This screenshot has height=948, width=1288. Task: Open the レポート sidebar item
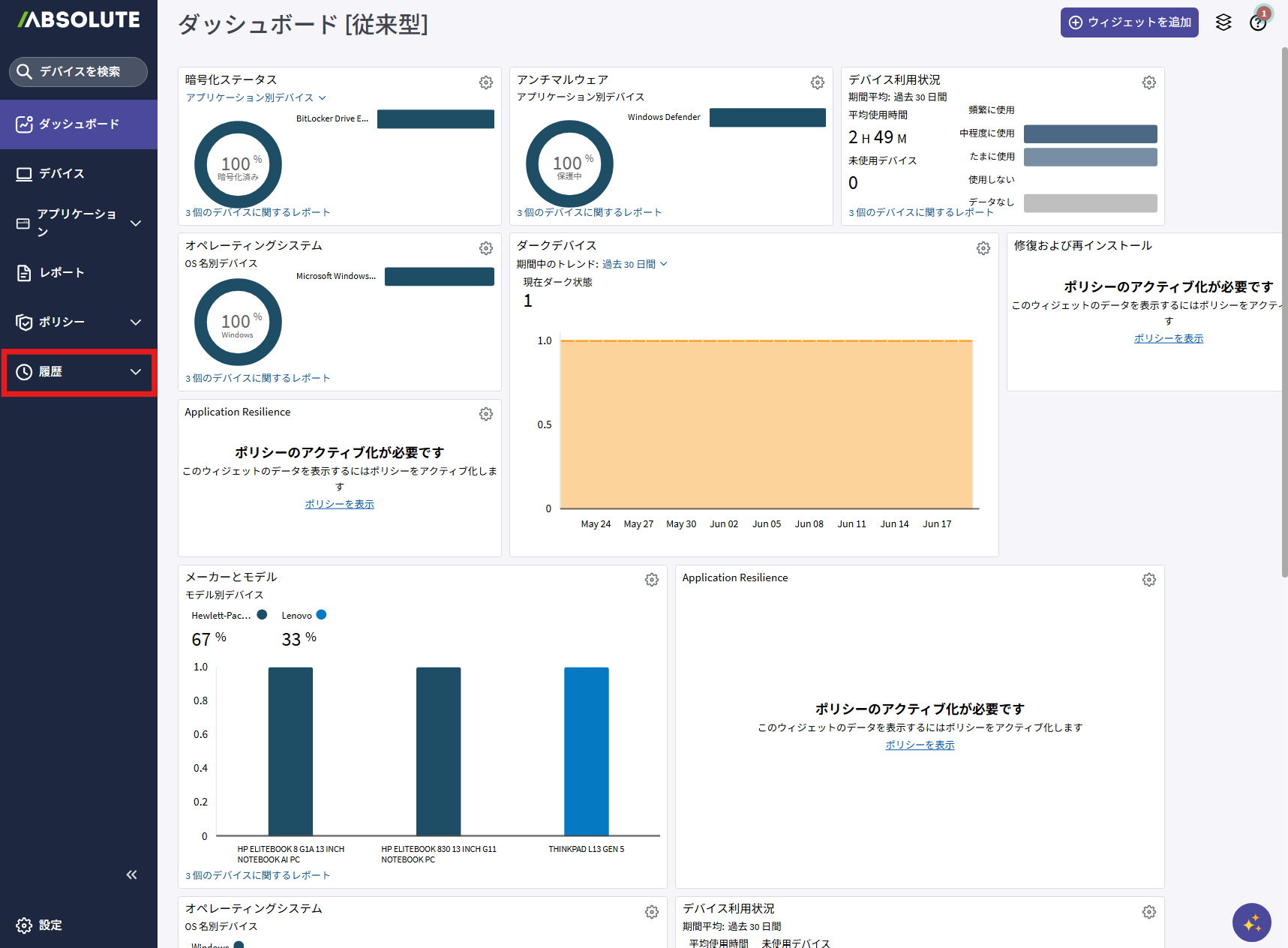(x=79, y=273)
